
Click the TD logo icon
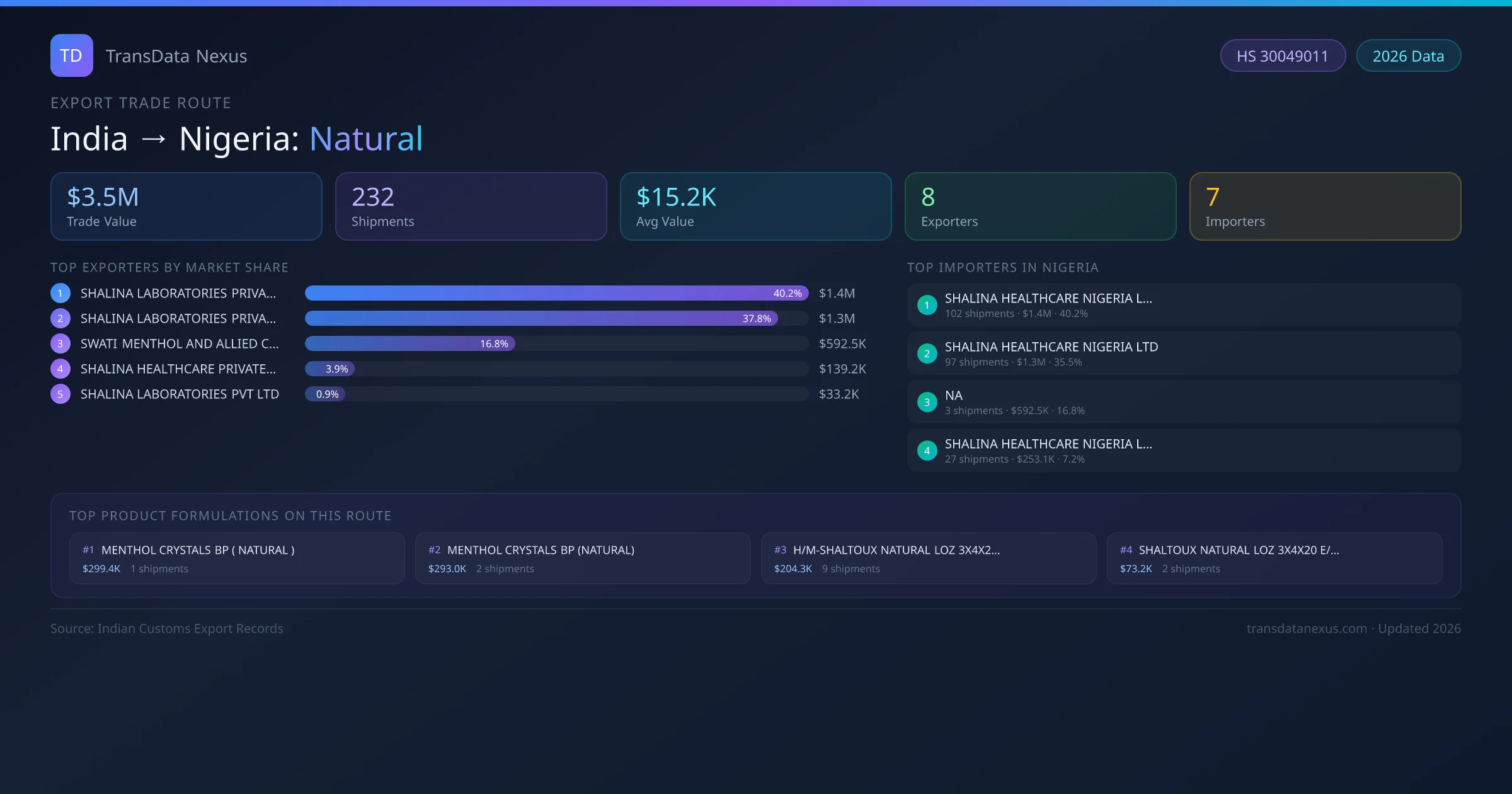71,55
